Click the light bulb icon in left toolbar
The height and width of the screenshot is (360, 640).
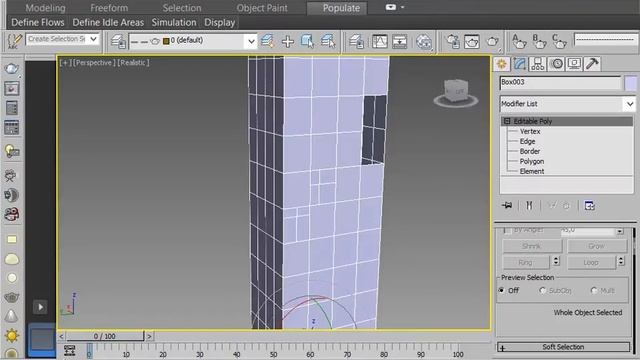point(12,151)
